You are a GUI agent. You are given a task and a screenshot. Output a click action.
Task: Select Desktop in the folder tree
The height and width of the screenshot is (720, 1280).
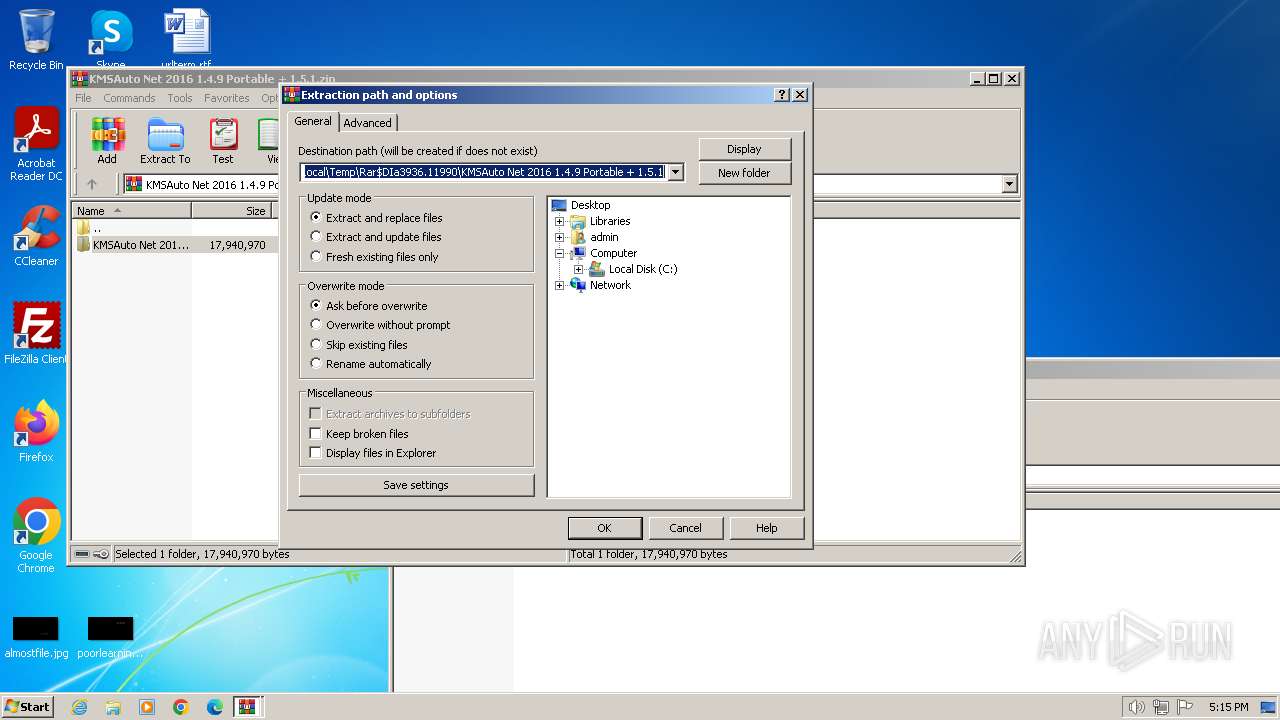(x=590, y=205)
